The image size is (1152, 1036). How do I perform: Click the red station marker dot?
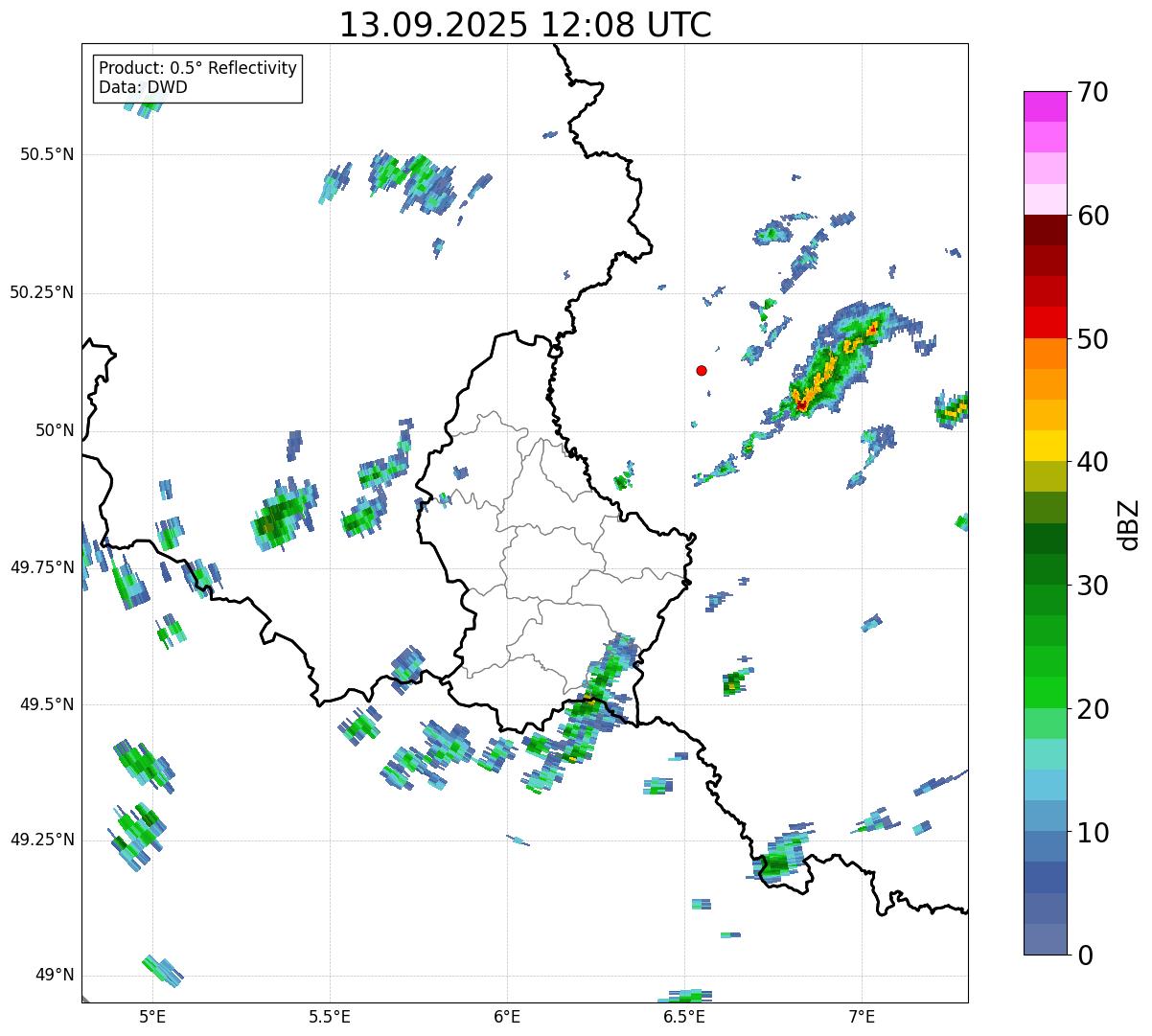[702, 370]
